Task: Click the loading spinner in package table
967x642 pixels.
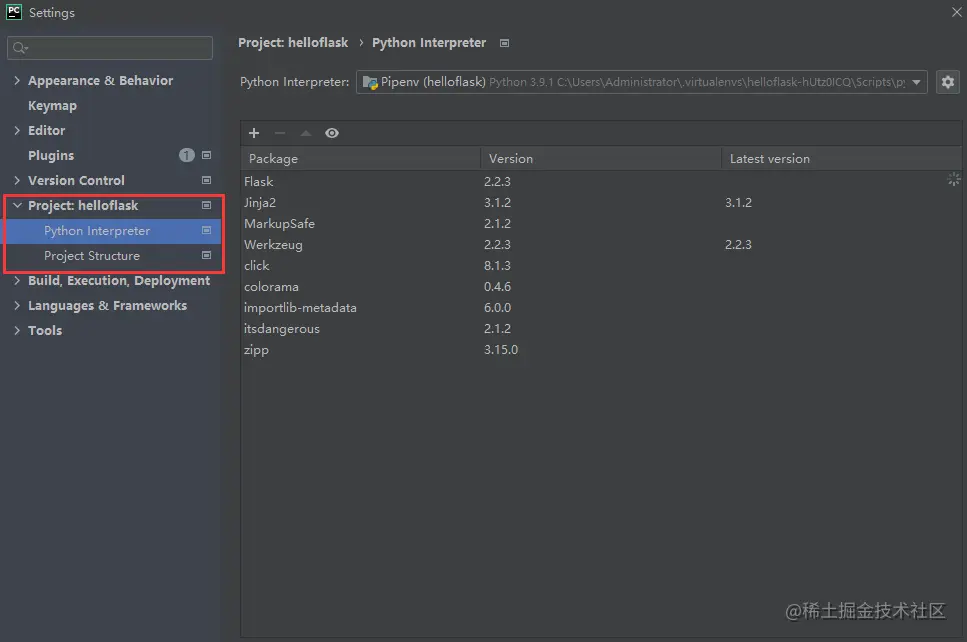Action: 953,179
